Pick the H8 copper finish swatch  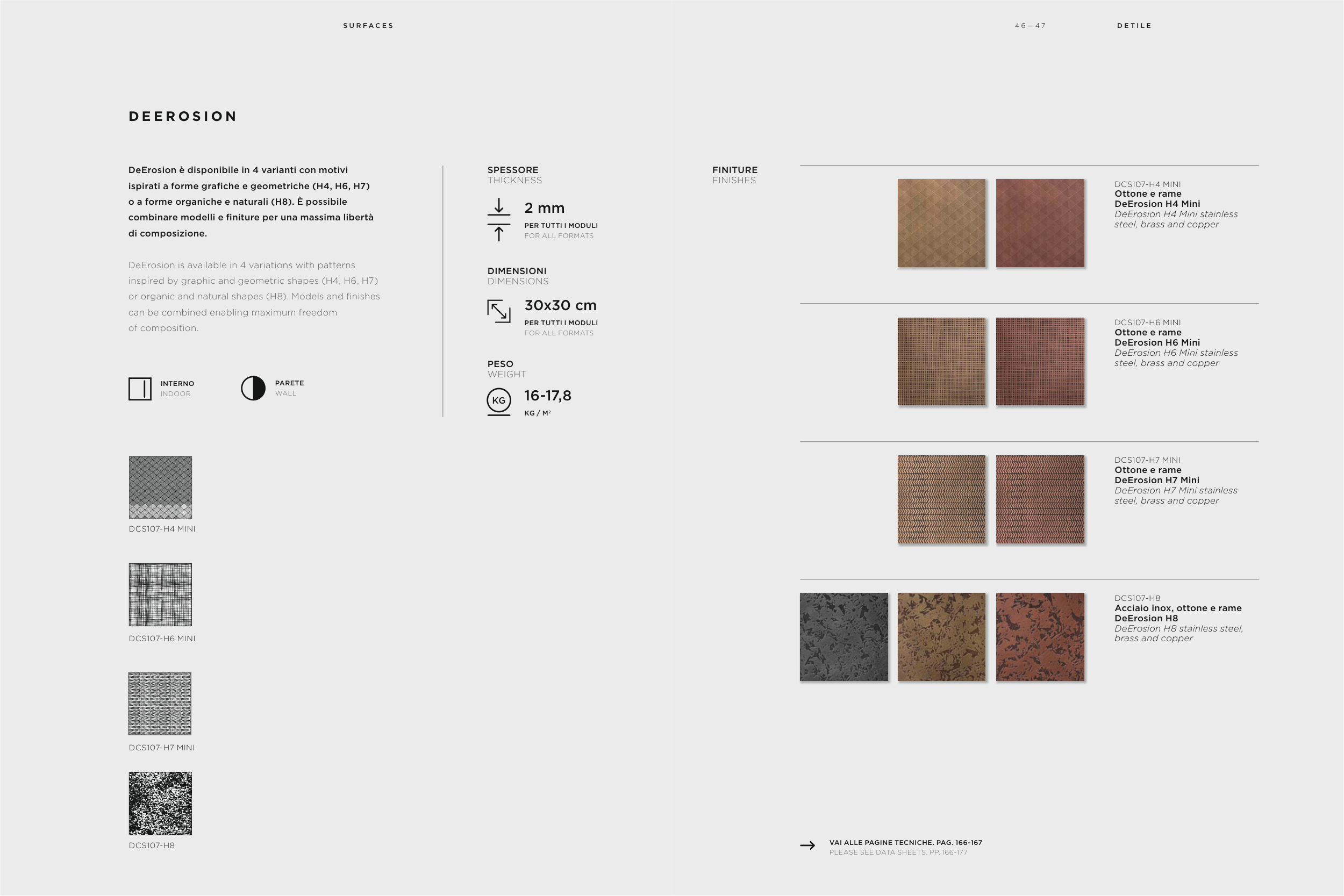[1039, 636]
